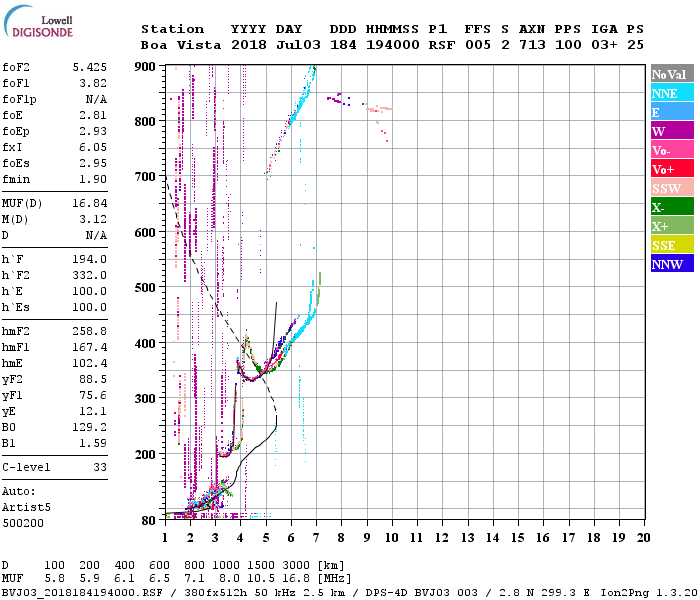Click the foEp value 2.93
This screenshot has width=700, height=600.
point(93,131)
